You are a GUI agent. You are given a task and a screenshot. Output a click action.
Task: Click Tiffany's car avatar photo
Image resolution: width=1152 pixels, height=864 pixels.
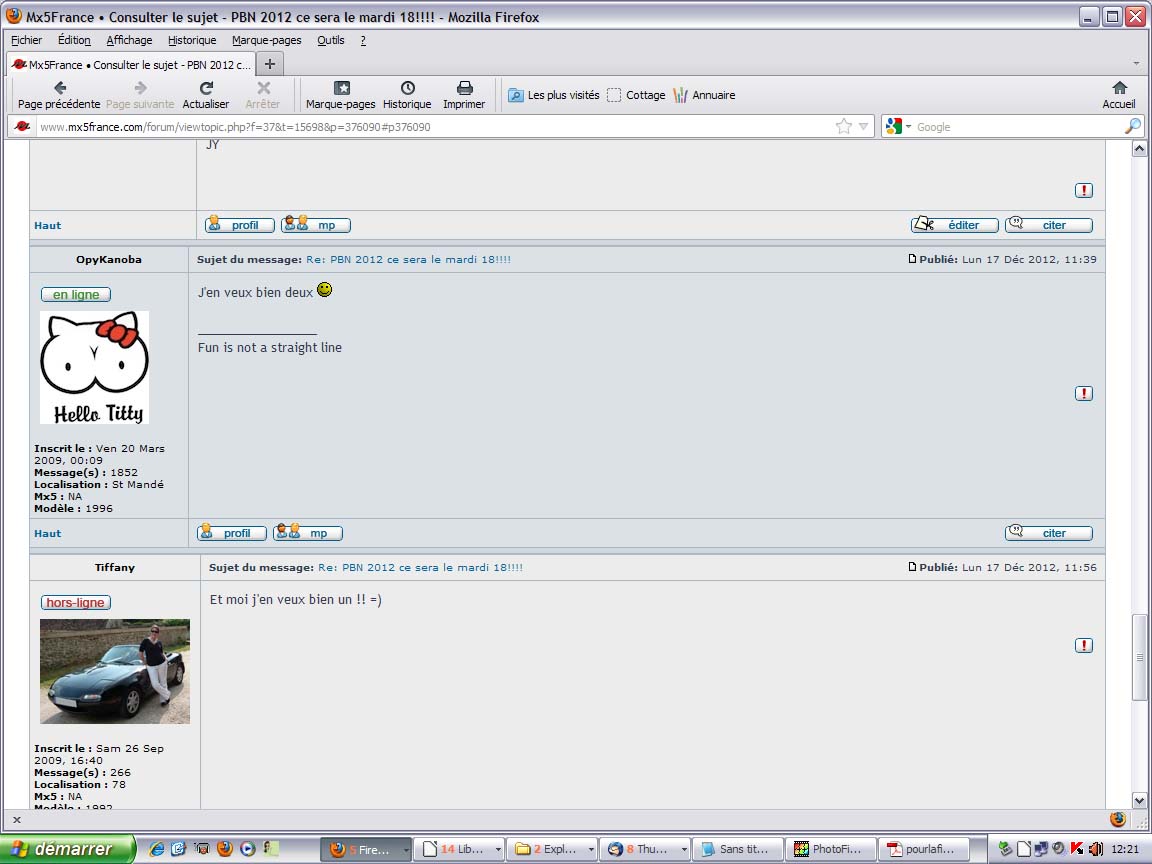point(115,672)
